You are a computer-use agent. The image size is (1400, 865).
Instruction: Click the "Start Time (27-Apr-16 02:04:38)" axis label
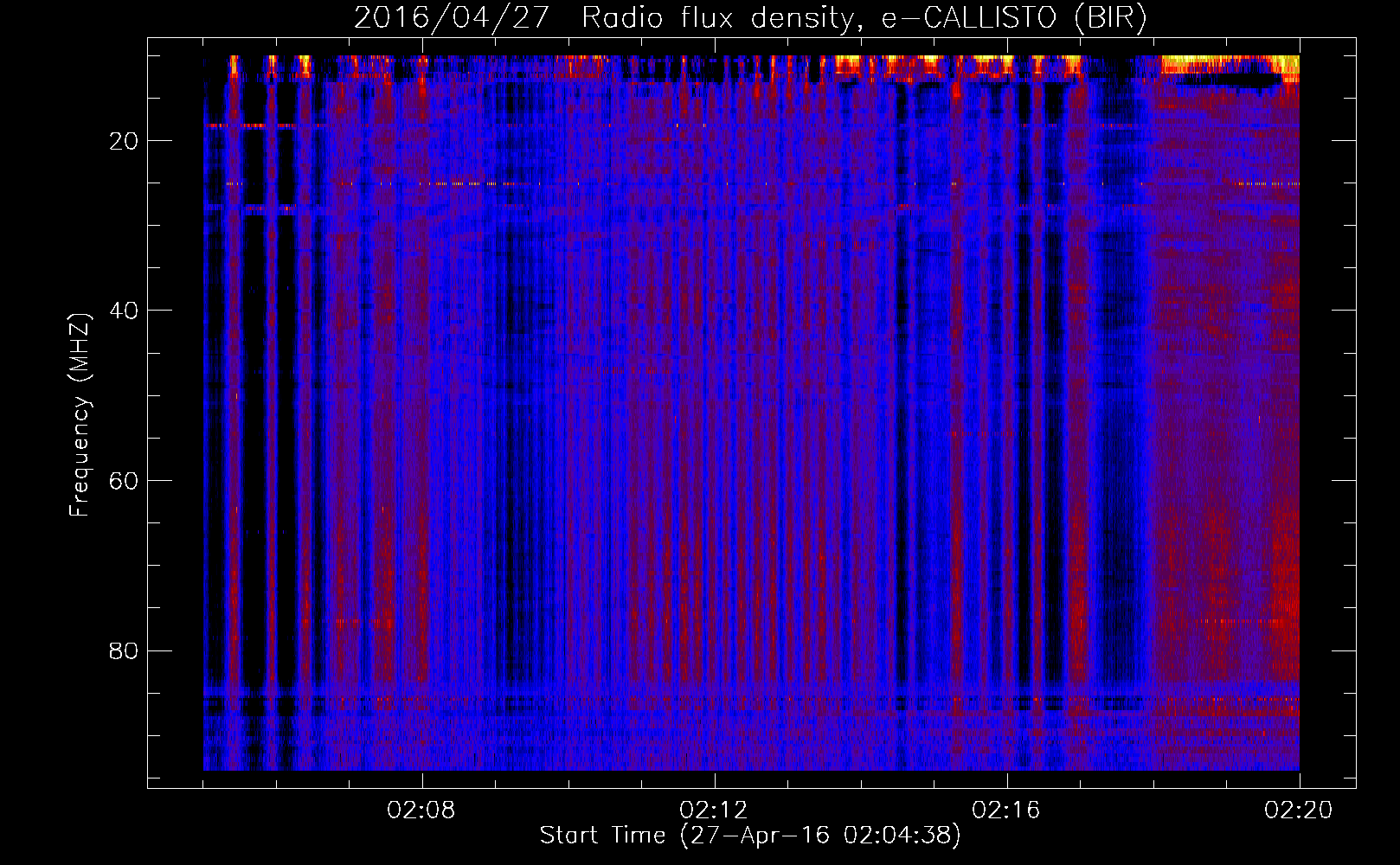click(750, 836)
